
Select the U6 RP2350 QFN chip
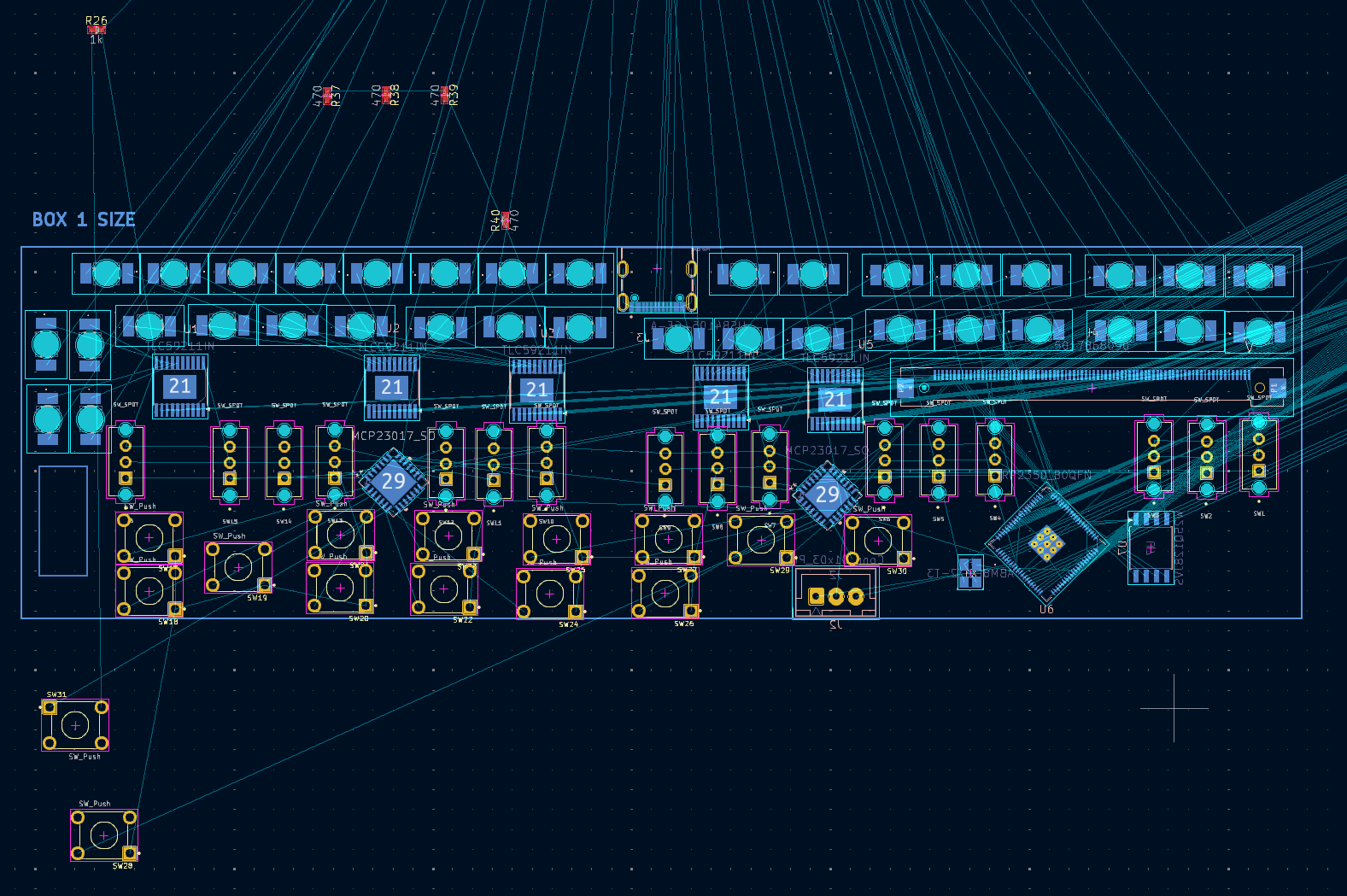click(x=1046, y=542)
